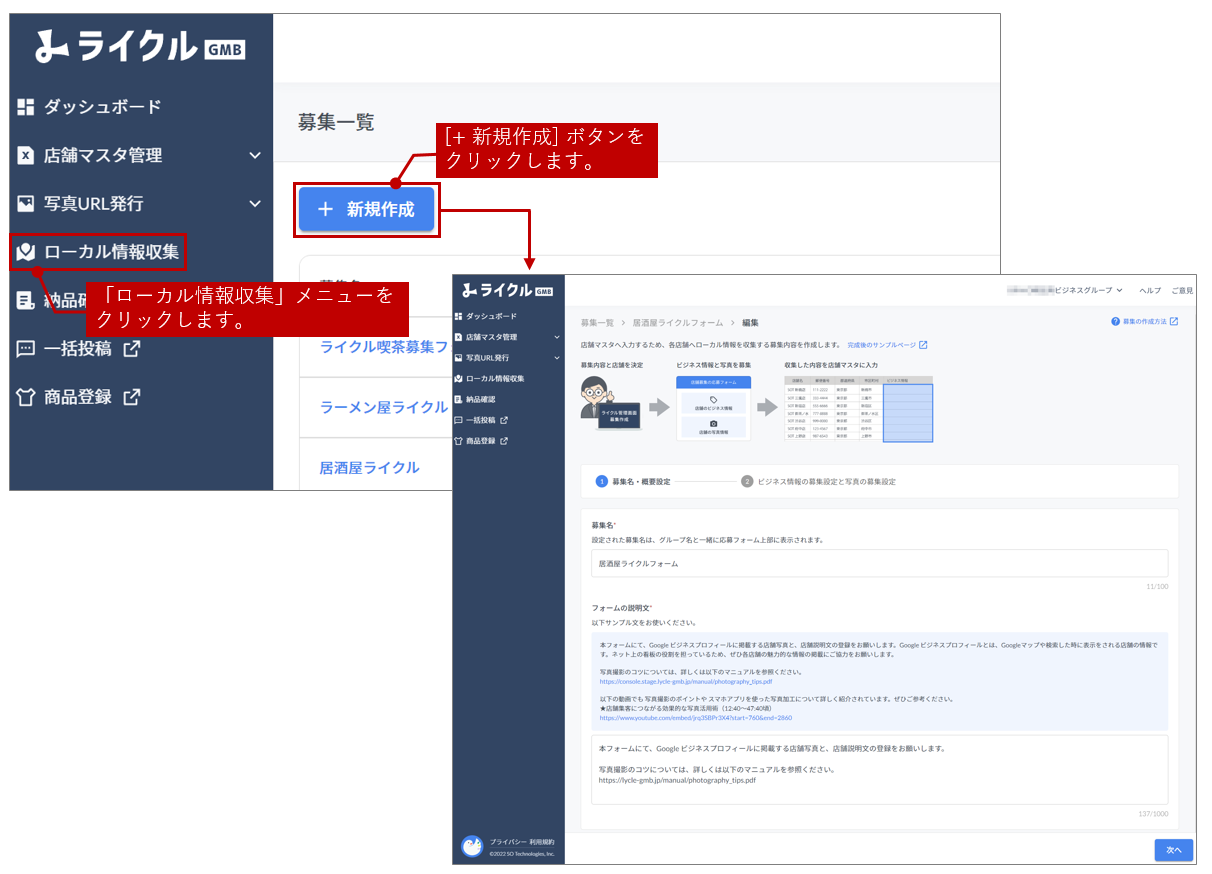Click the 募集名 input containing 居酒屋ライクルフォーム
The image size is (1212, 874).
tap(878, 563)
